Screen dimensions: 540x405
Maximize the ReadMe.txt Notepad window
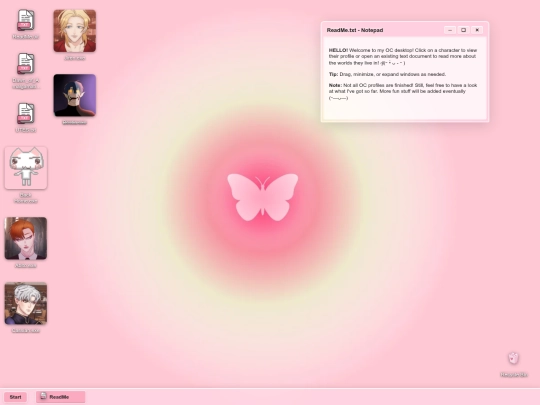click(463, 30)
